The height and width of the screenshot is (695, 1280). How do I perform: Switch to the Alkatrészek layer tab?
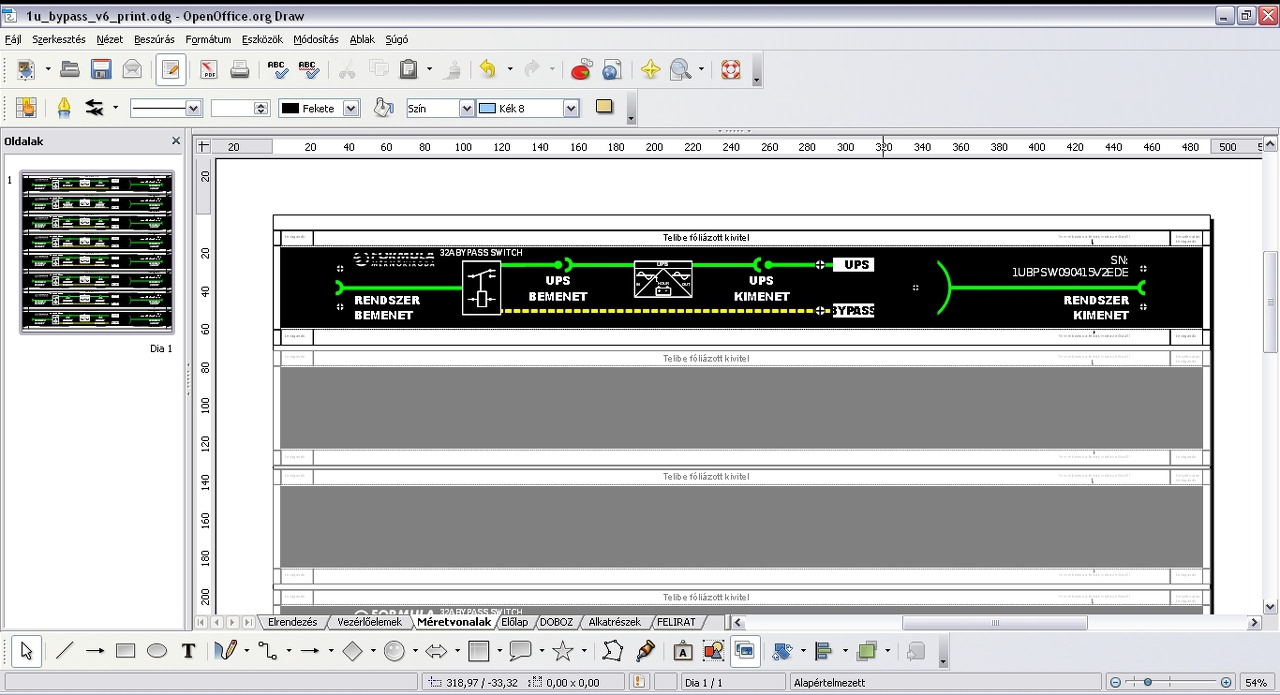(614, 622)
